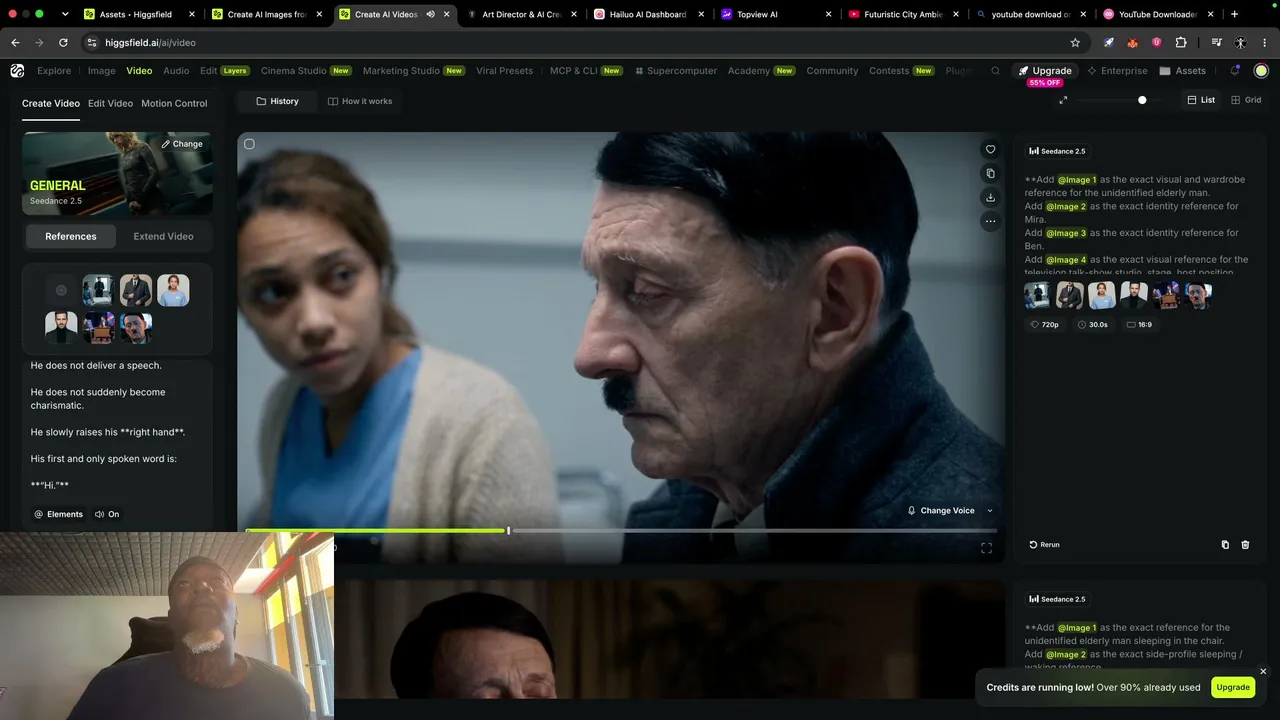Open the Assets folder link
1280x720 pixels.
pos(1183,71)
